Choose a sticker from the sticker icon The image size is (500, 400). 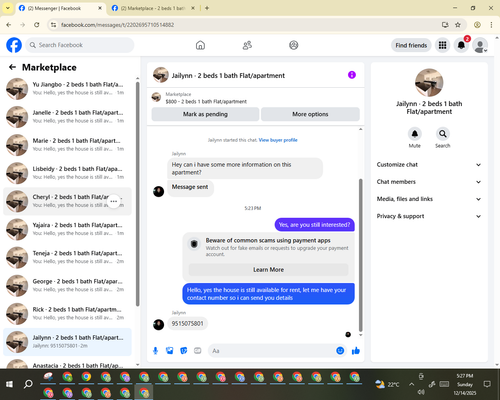tap(184, 351)
